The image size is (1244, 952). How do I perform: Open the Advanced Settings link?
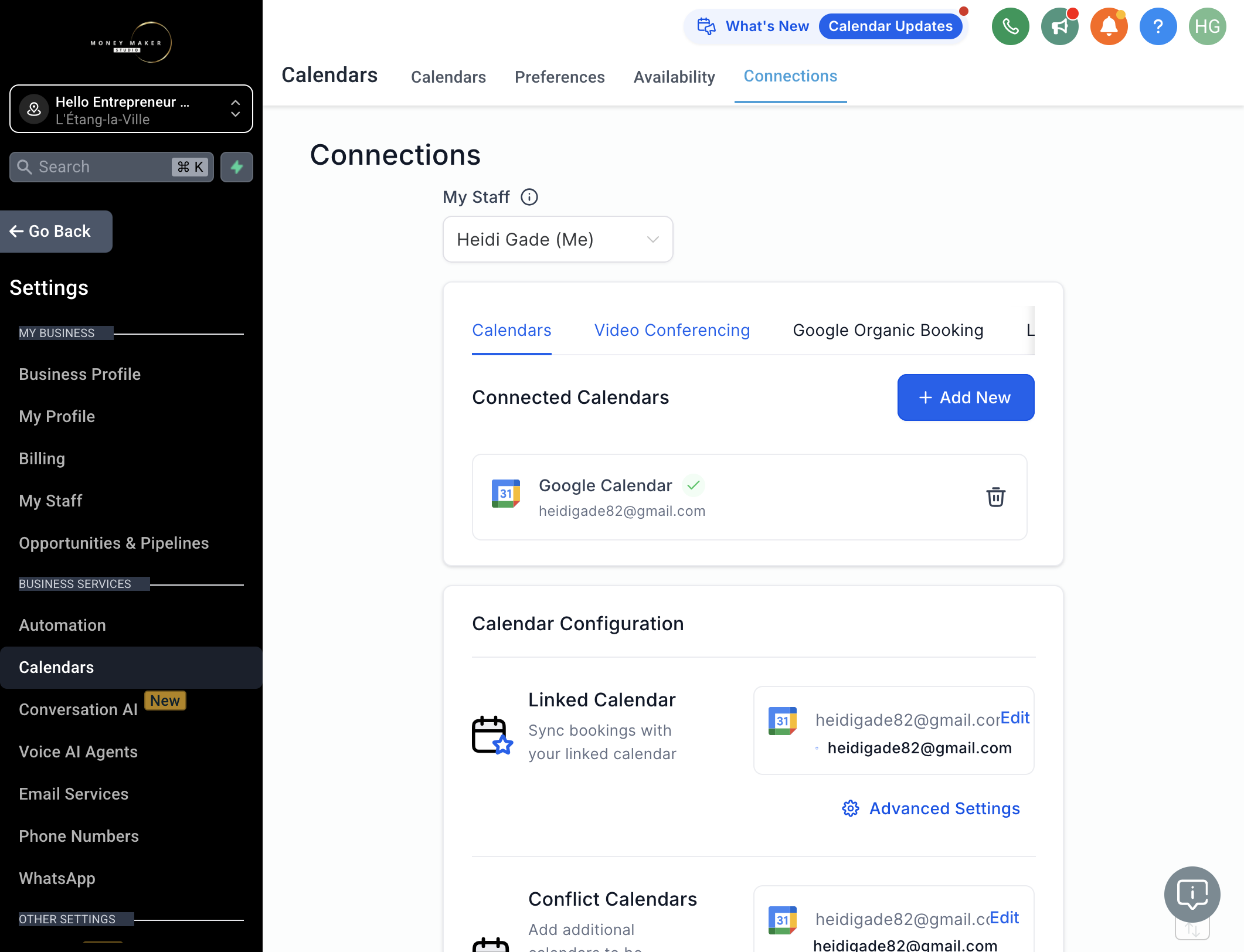coord(944,808)
